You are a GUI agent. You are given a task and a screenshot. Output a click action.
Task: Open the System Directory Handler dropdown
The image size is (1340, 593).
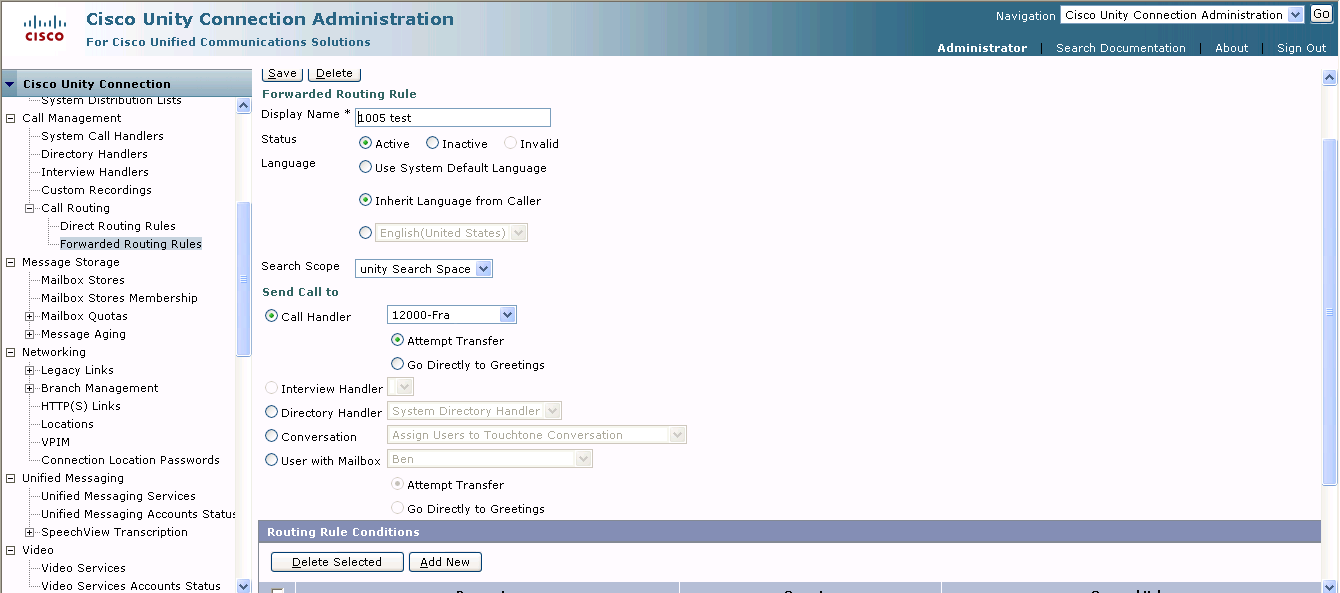(x=474, y=411)
